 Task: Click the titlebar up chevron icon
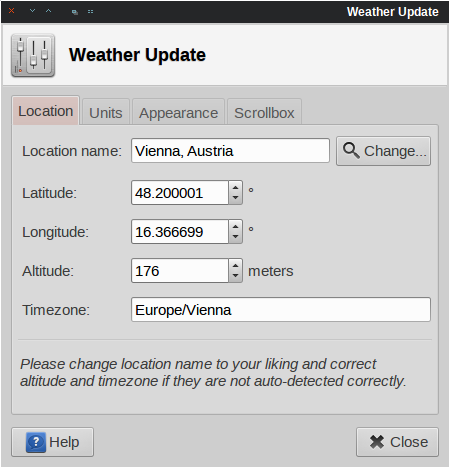(49, 11)
